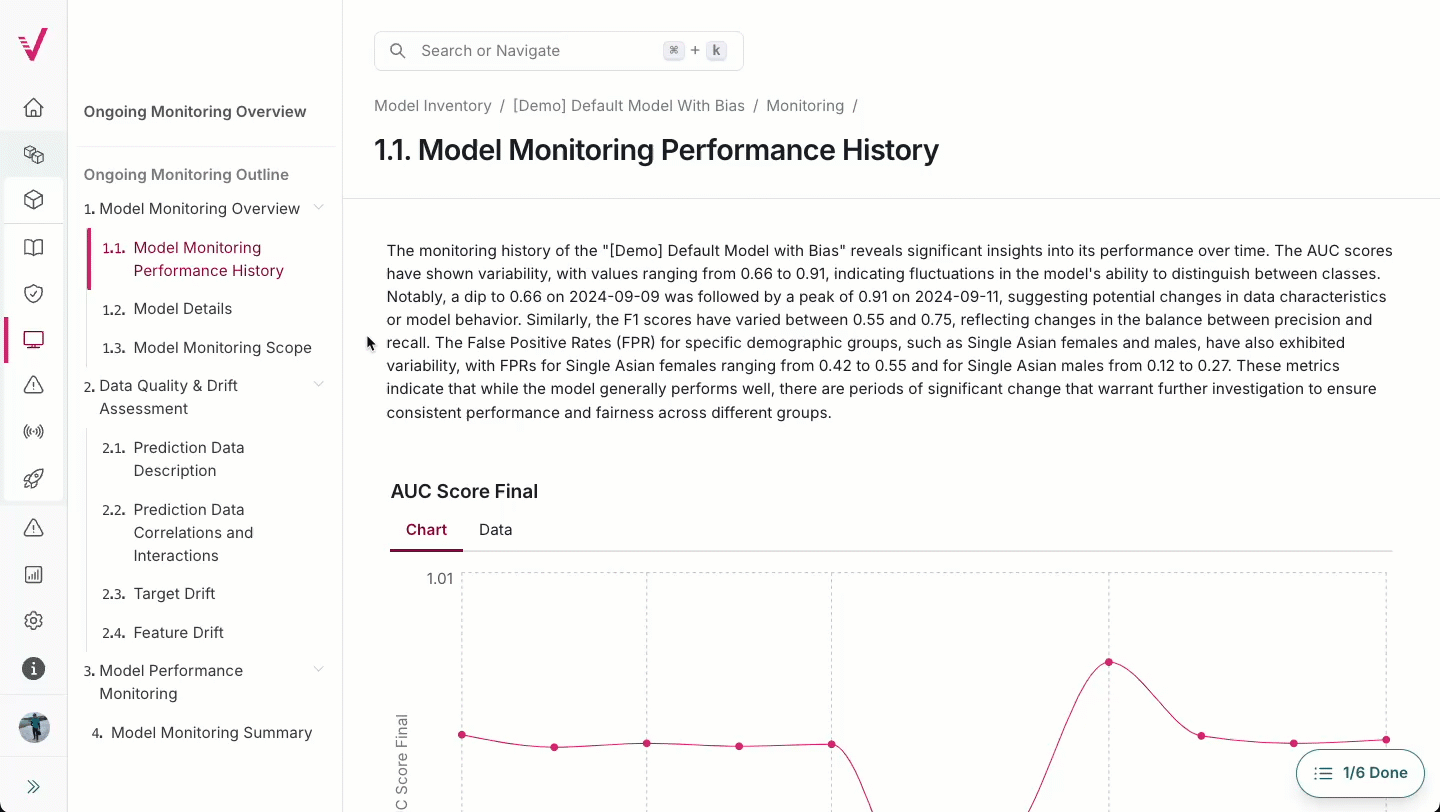Open the bar chart analytics icon
The height and width of the screenshot is (812, 1440).
[33, 574]
